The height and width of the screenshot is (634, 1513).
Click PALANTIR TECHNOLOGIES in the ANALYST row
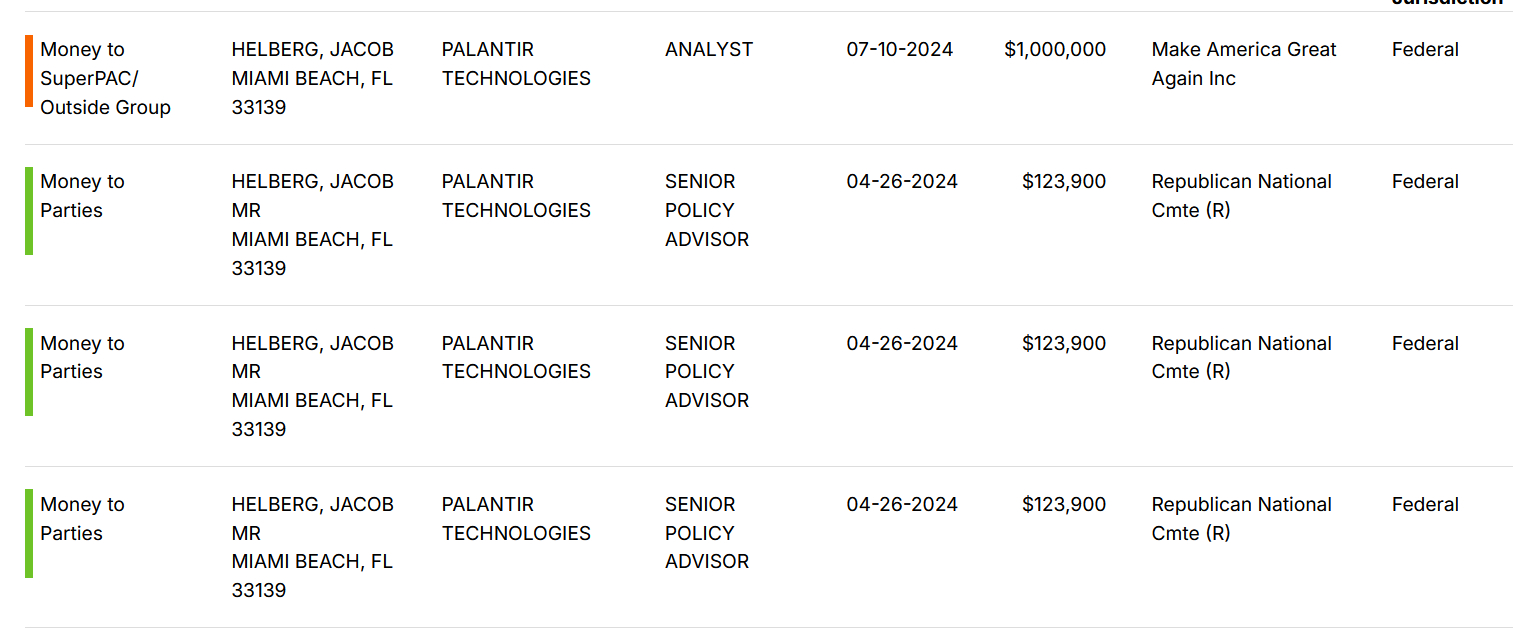516,64
